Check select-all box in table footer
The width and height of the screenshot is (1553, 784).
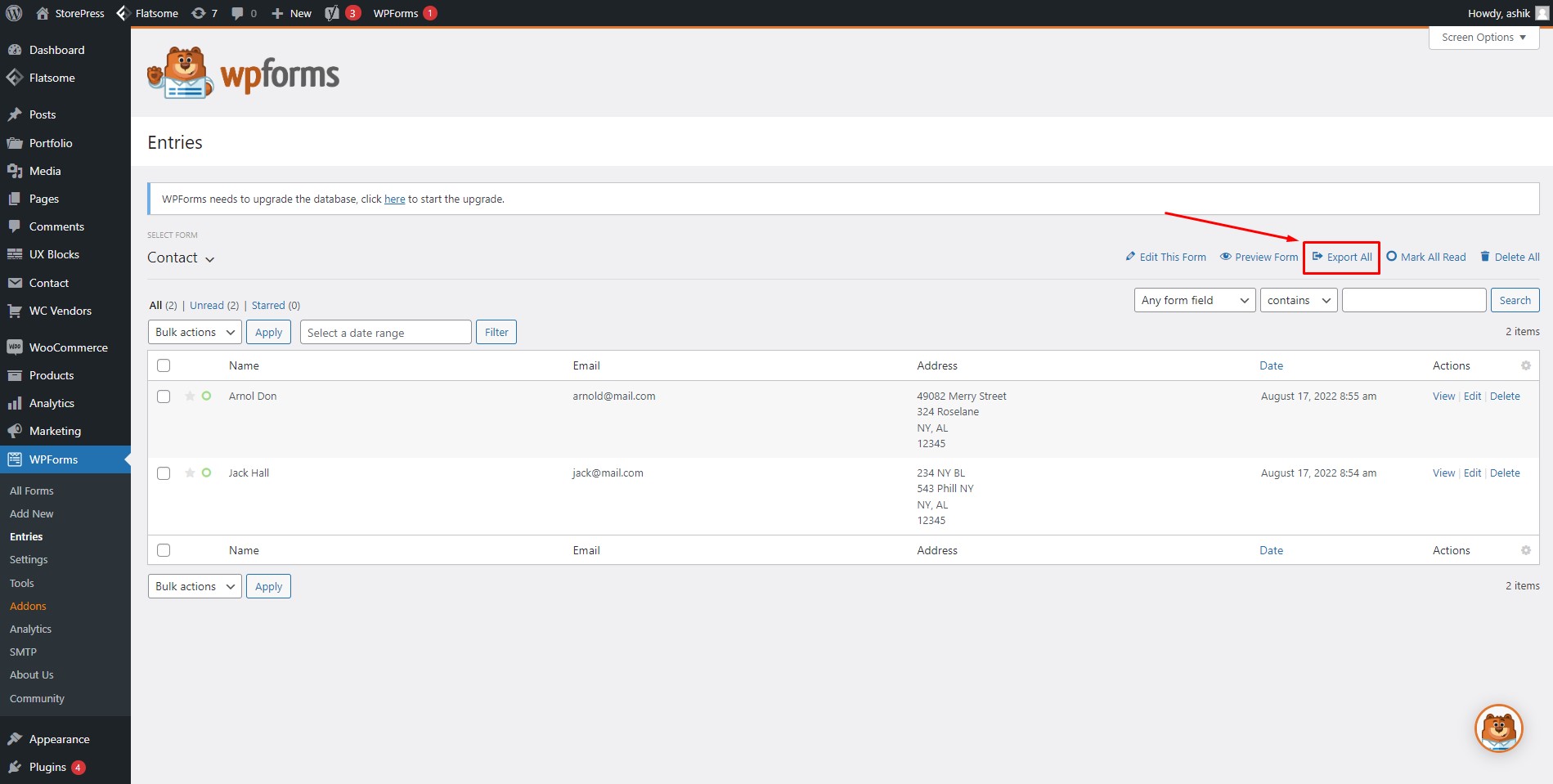pos(164,550)
